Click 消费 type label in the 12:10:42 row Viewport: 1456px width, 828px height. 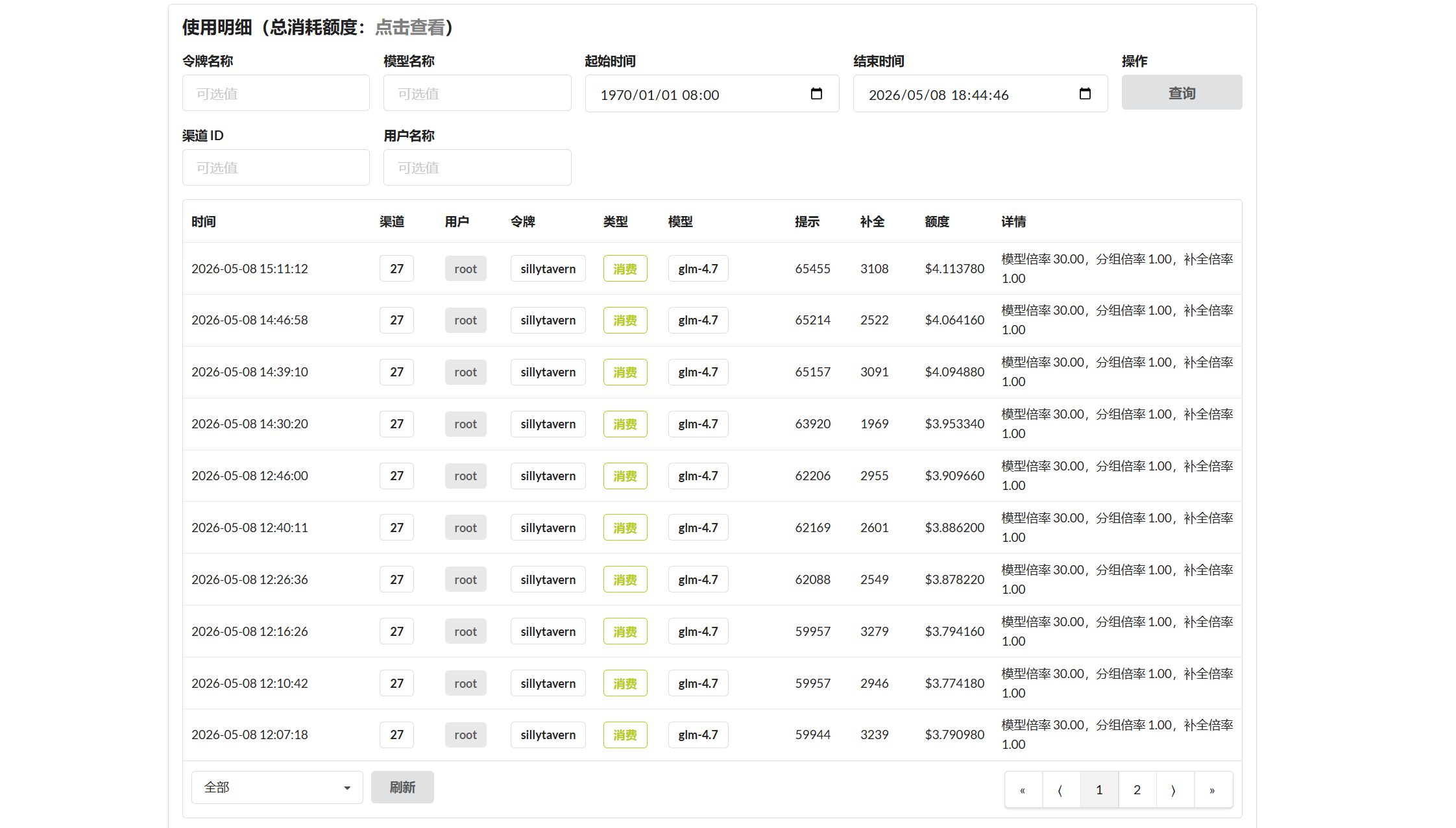click(x=625, y=683)
